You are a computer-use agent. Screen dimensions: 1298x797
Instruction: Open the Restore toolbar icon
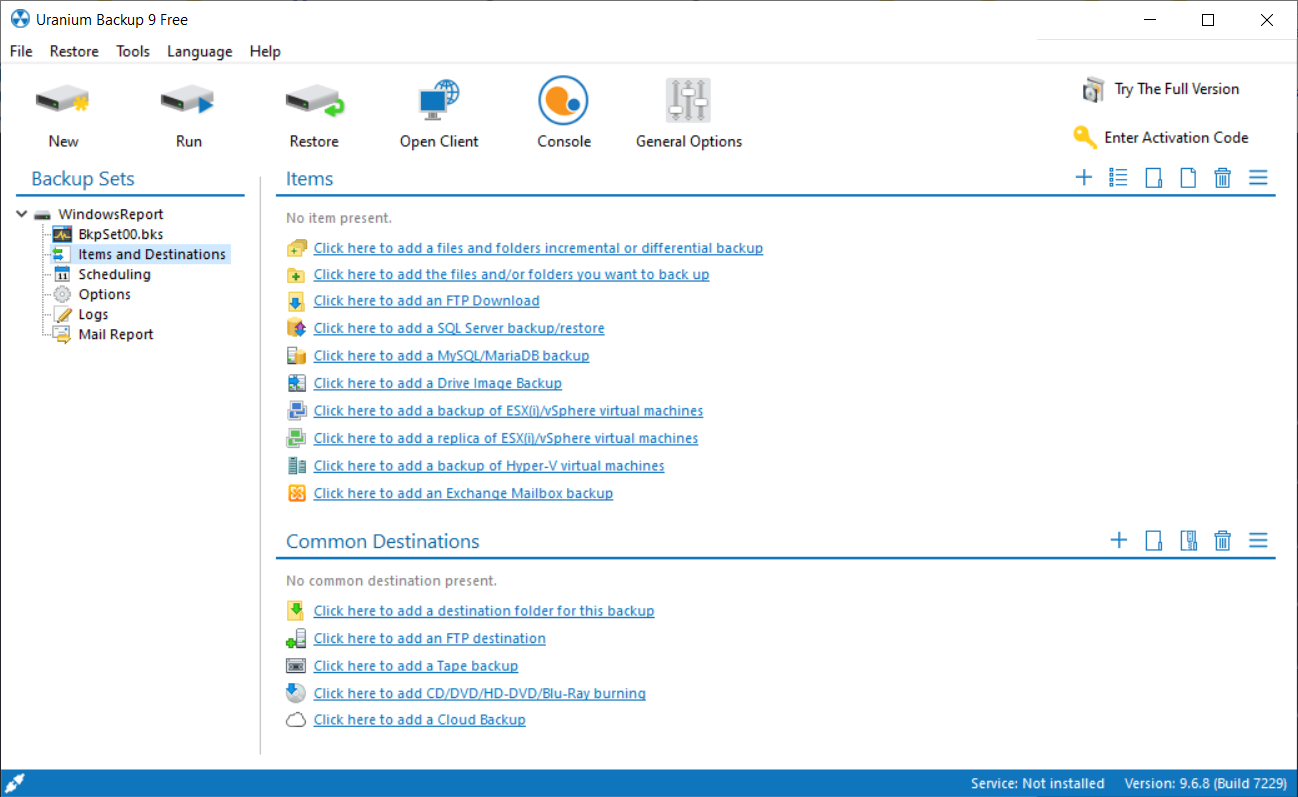pyautogui.click(x=314, y=102)
